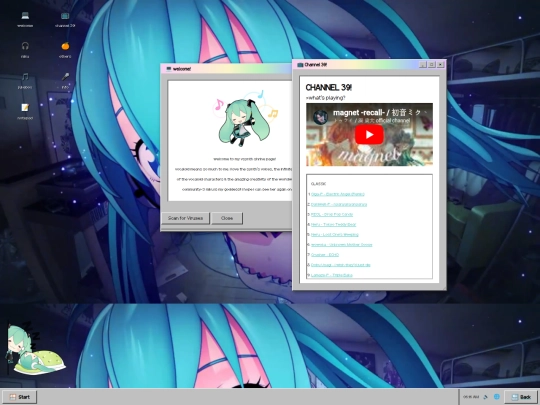Play the magnet -recall- YouTube video
This screenshot has width=540, height=405.
point(369,134)
